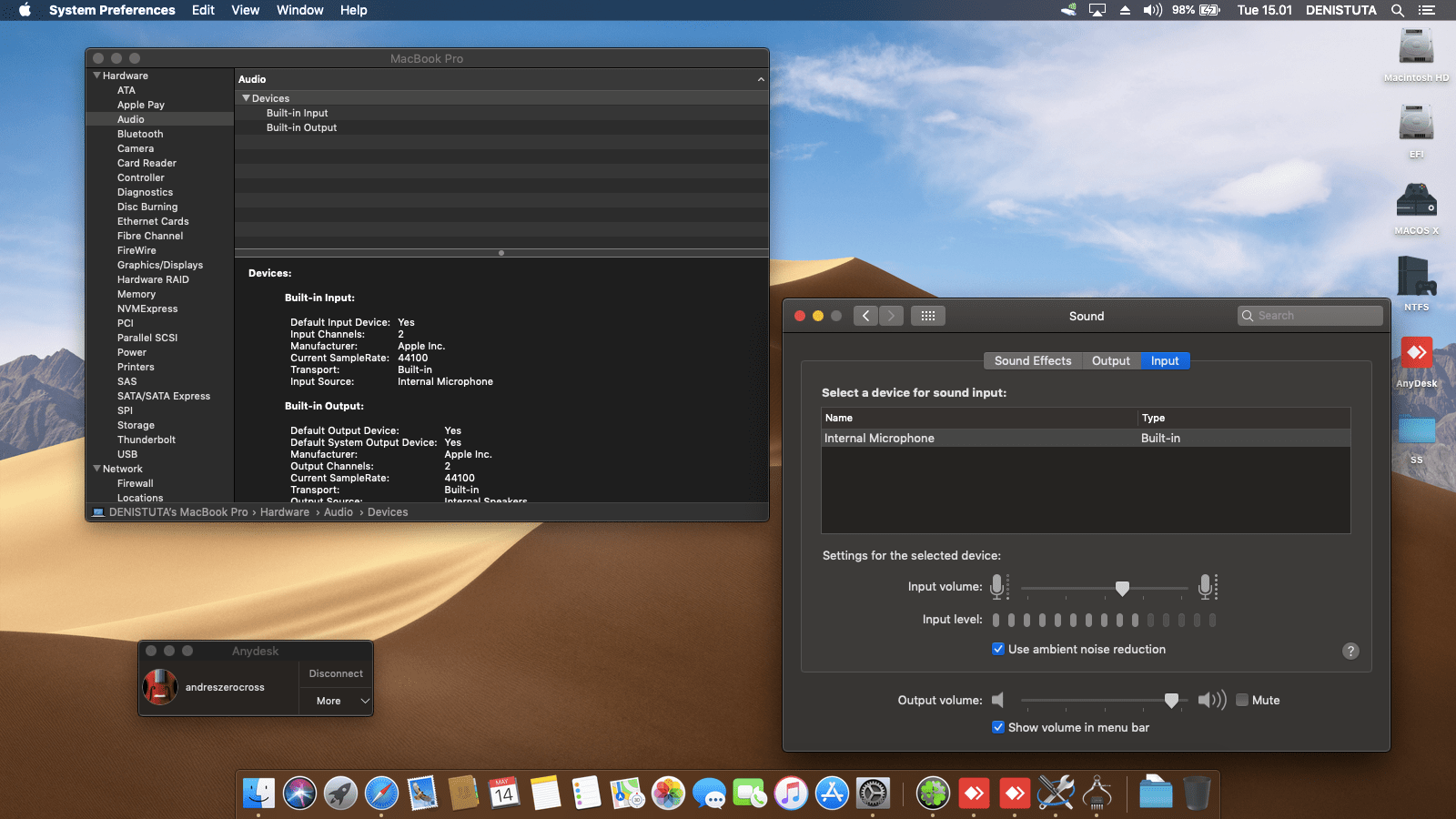Toggle Use ambient noise reduction checkbox

coord(998,649)
